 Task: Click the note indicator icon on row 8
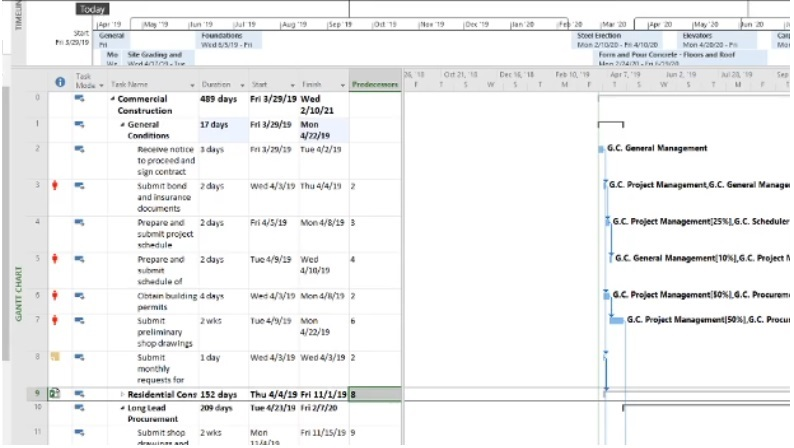point(56,356)
